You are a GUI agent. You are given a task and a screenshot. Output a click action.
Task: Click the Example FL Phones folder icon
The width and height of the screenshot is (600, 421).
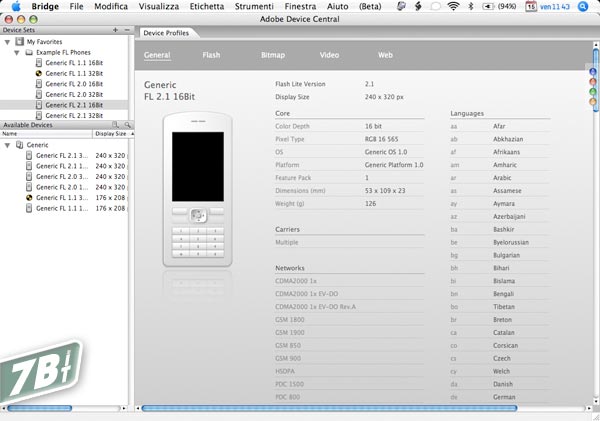29,52
